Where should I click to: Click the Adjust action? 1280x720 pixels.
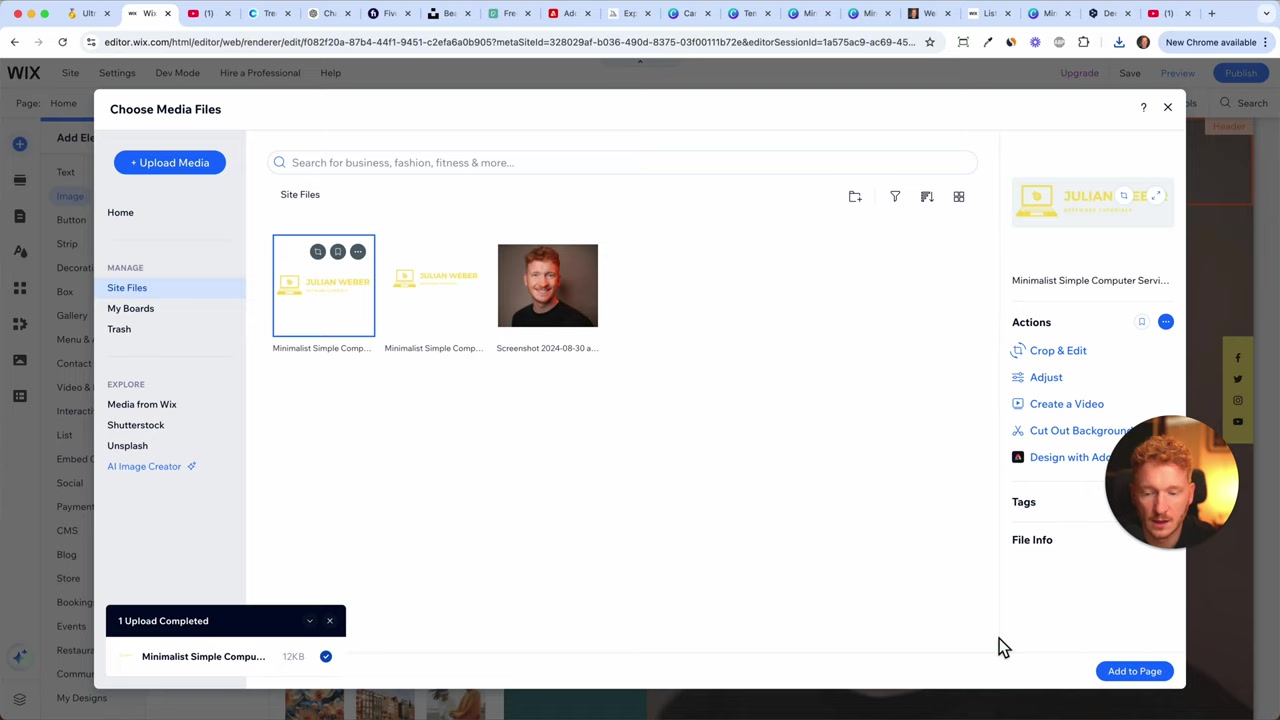click(x=1037, y=377)
